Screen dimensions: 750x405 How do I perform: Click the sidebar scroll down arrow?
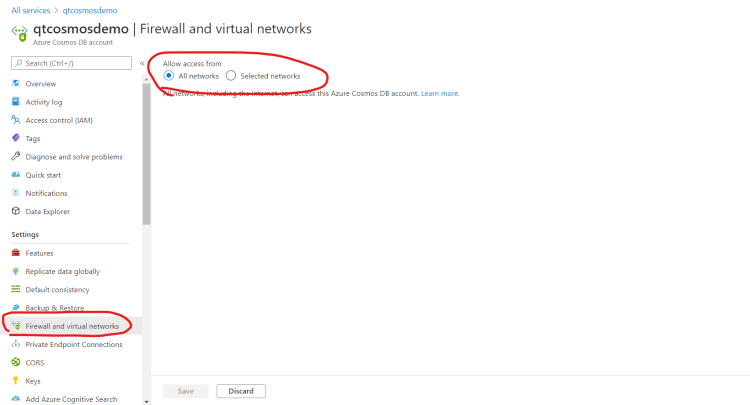[x=146, y=402]
